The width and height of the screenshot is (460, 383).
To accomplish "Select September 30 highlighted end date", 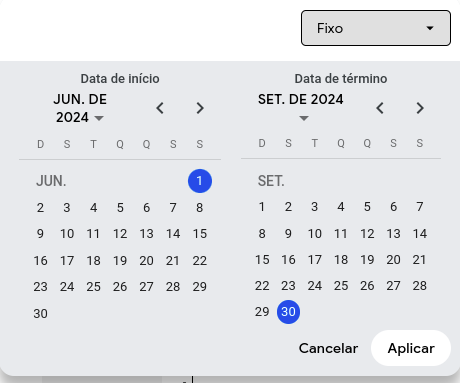I will (x=288, y=312).
